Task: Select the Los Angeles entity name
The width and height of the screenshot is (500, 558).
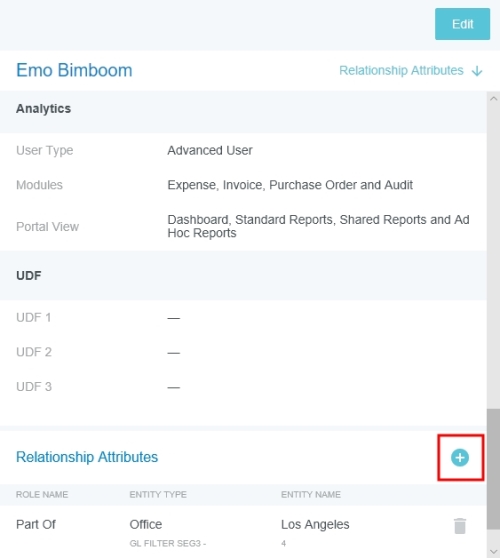Action: (315, 525)
